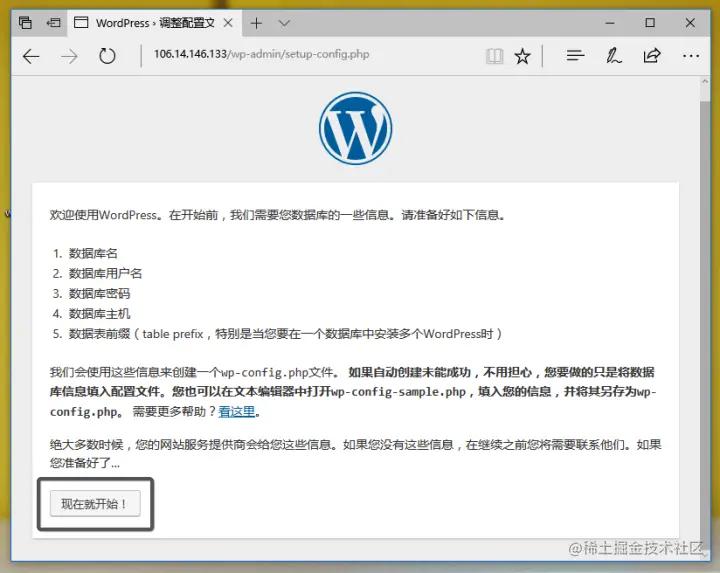This screenshot has height=573, width=720.
Task: Open the More actions ellipsis menu
Action: (x=691, y=56)
